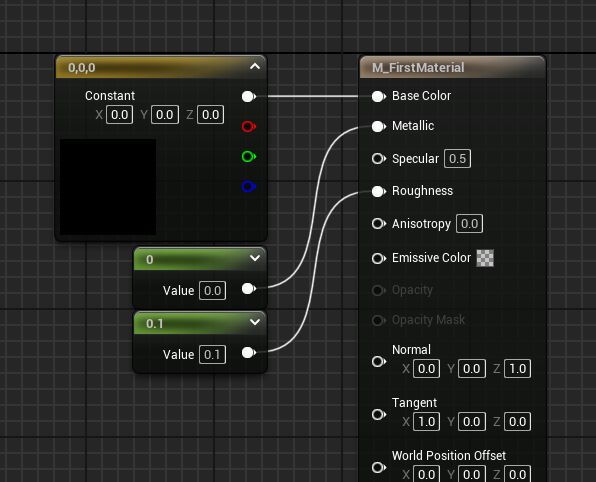Click the Base Color input pin
The height and width of the screenshot is (482, 596).
[379, 96]
